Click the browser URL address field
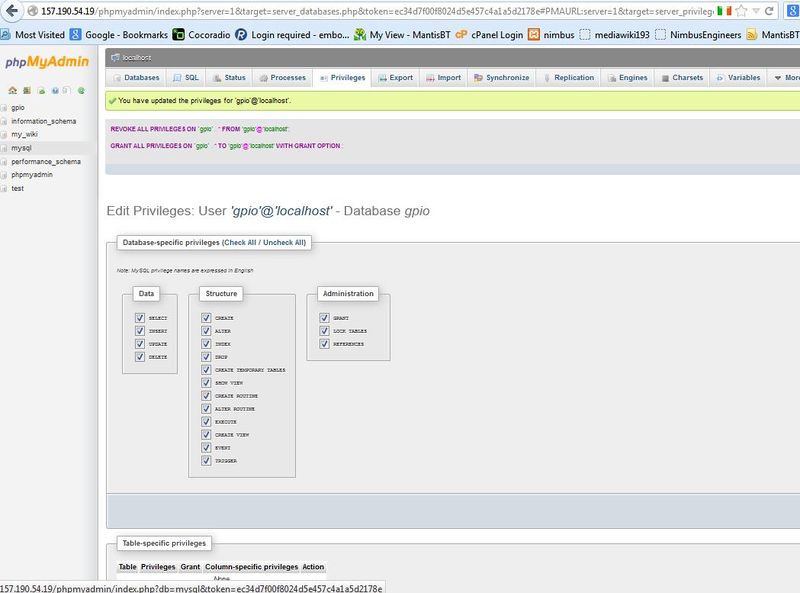800x593 pixels. 377,11
